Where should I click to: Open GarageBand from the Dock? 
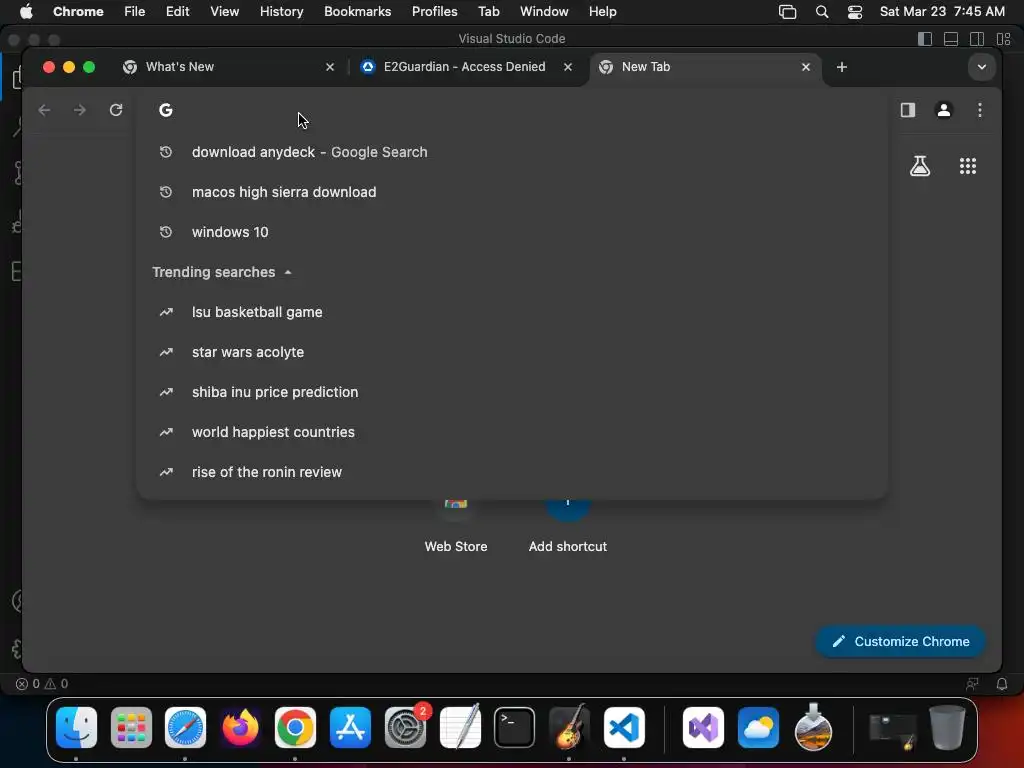click(569, 728)
